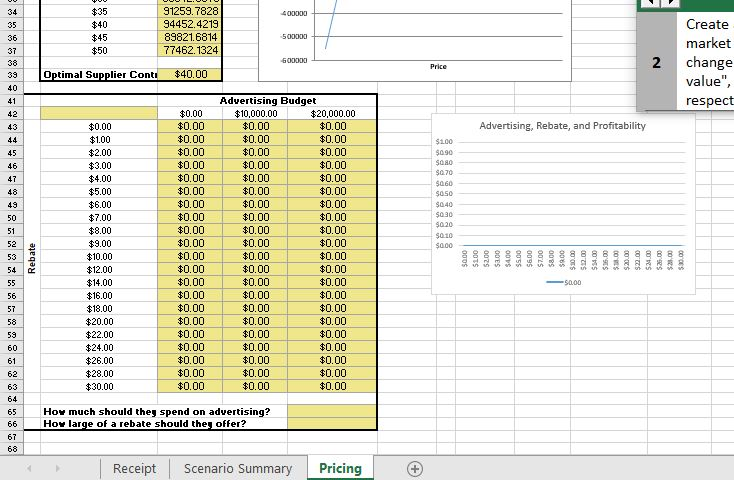Click the $0.00 legend entry of the profitability chart

[x=564, y=282]
